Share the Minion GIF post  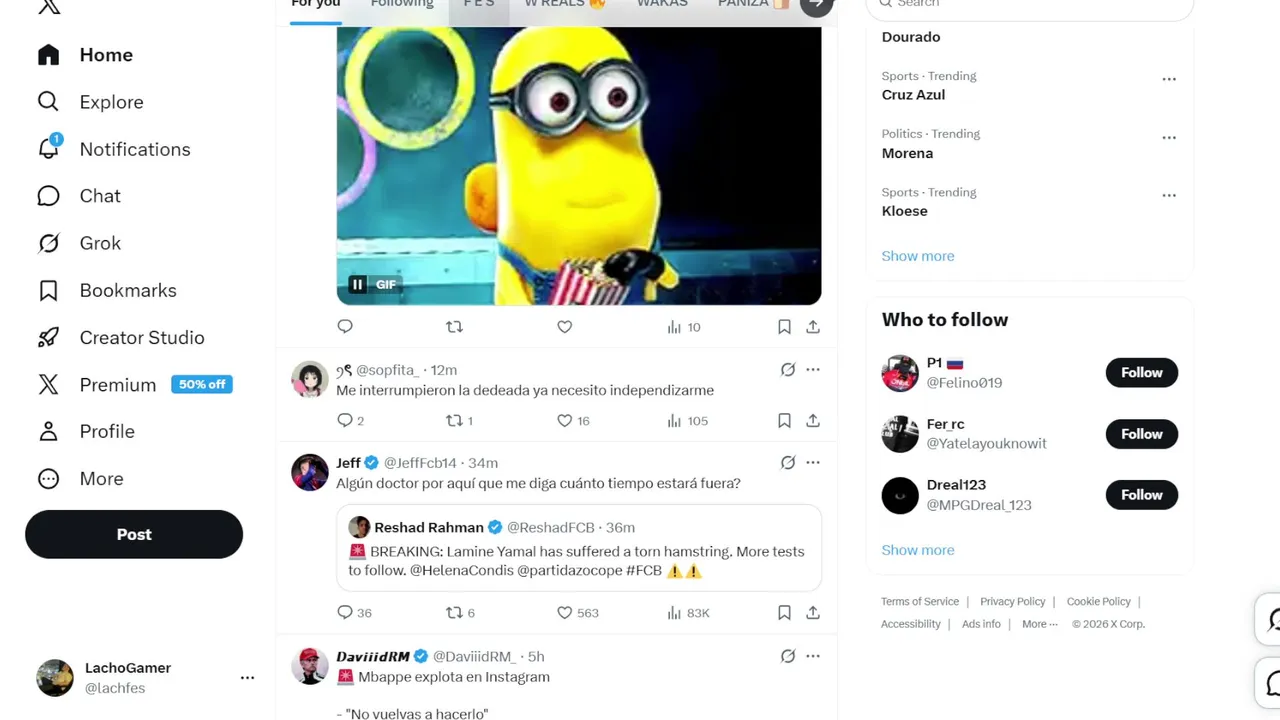pos(813,327)
